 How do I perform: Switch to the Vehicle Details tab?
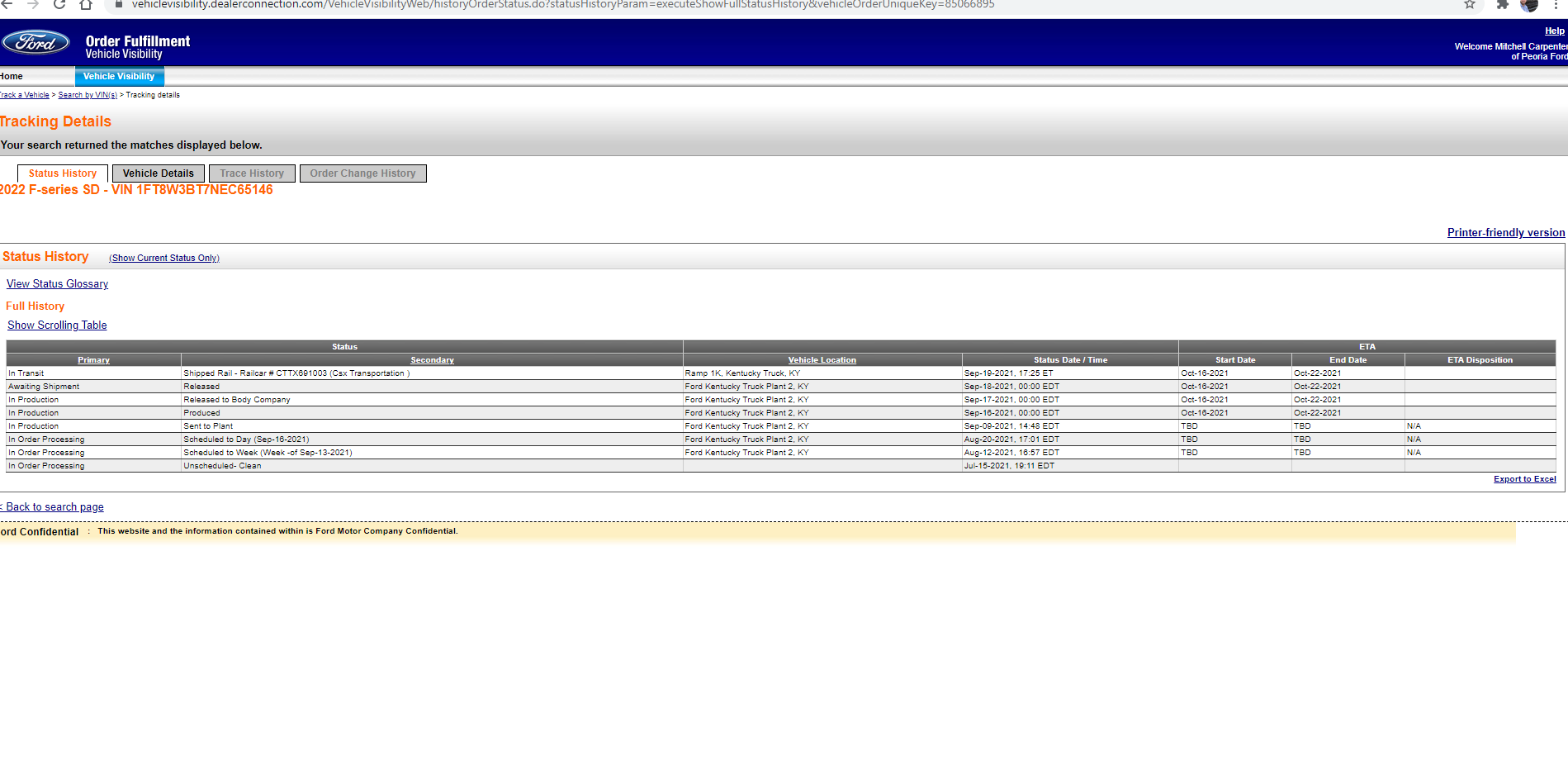point(158,173)
